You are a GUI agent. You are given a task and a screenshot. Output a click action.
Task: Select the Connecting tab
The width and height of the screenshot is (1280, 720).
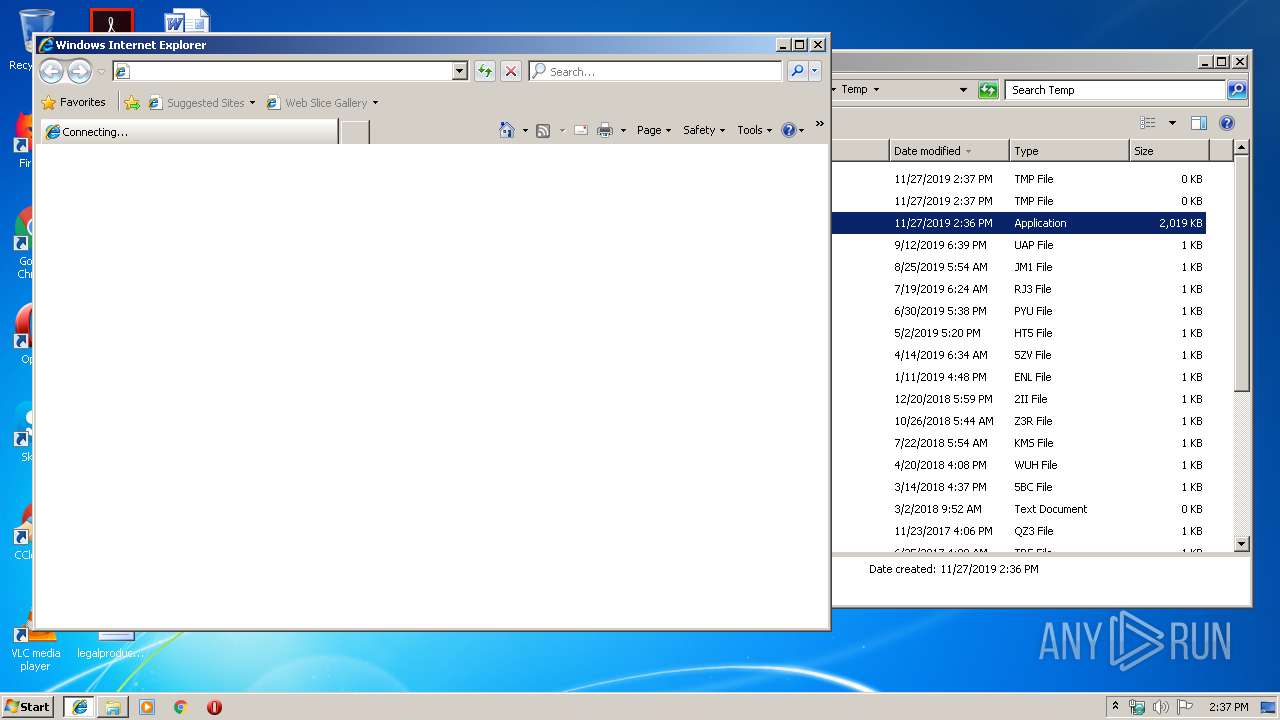pyautogui.click(x=188, y=132)
